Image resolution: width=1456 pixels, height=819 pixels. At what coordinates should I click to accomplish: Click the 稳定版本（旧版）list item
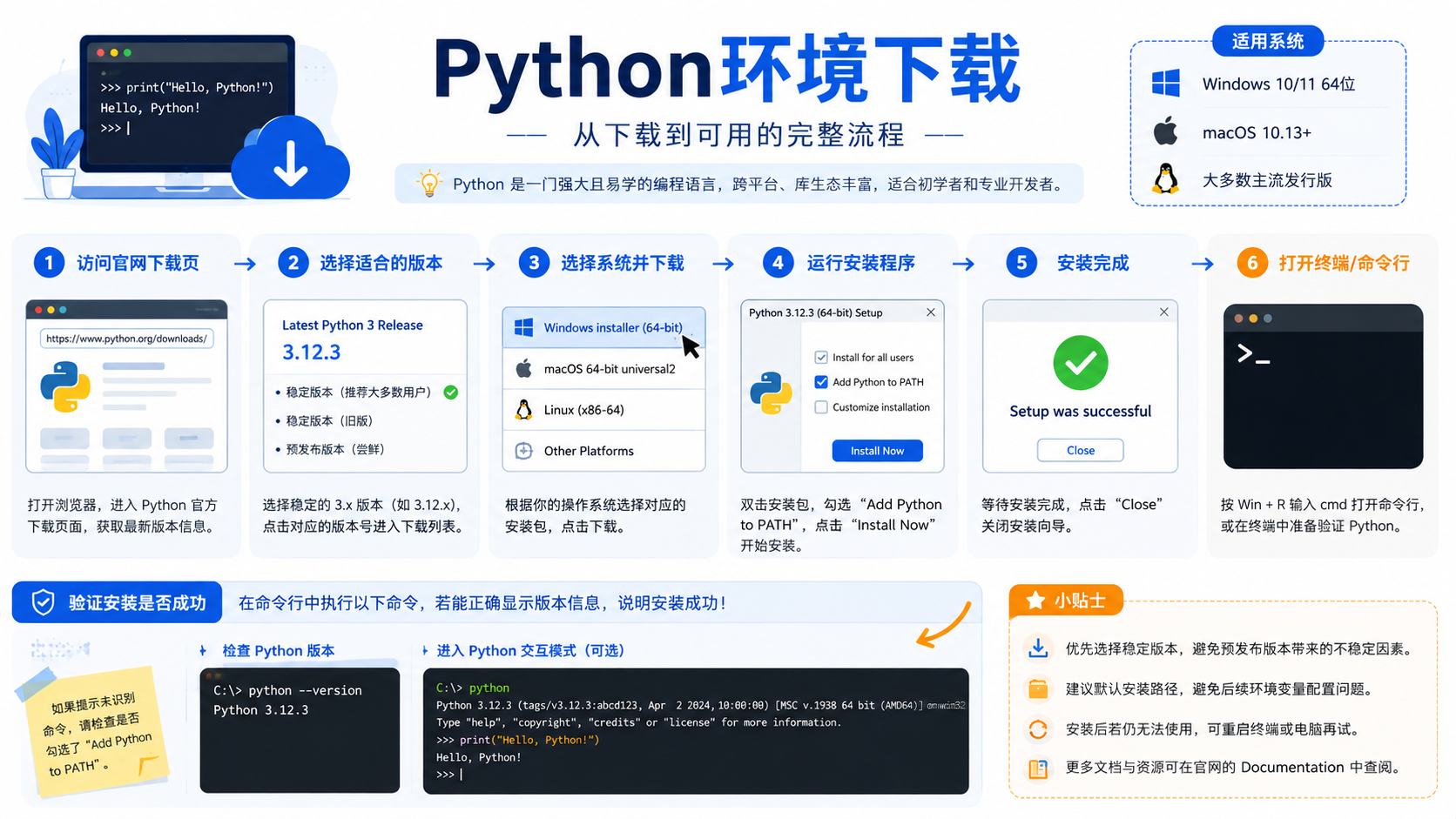pyautogui.click(x=325, y=421)
